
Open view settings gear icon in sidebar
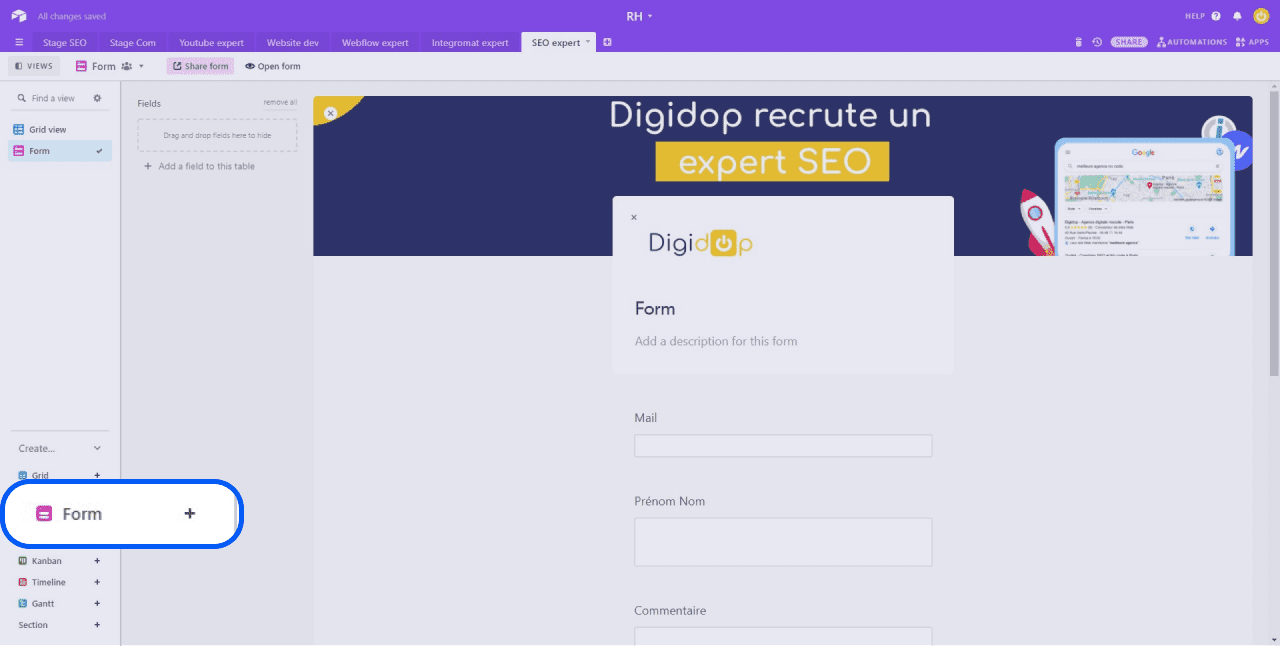pyautogui.click(x=97, y=98)
